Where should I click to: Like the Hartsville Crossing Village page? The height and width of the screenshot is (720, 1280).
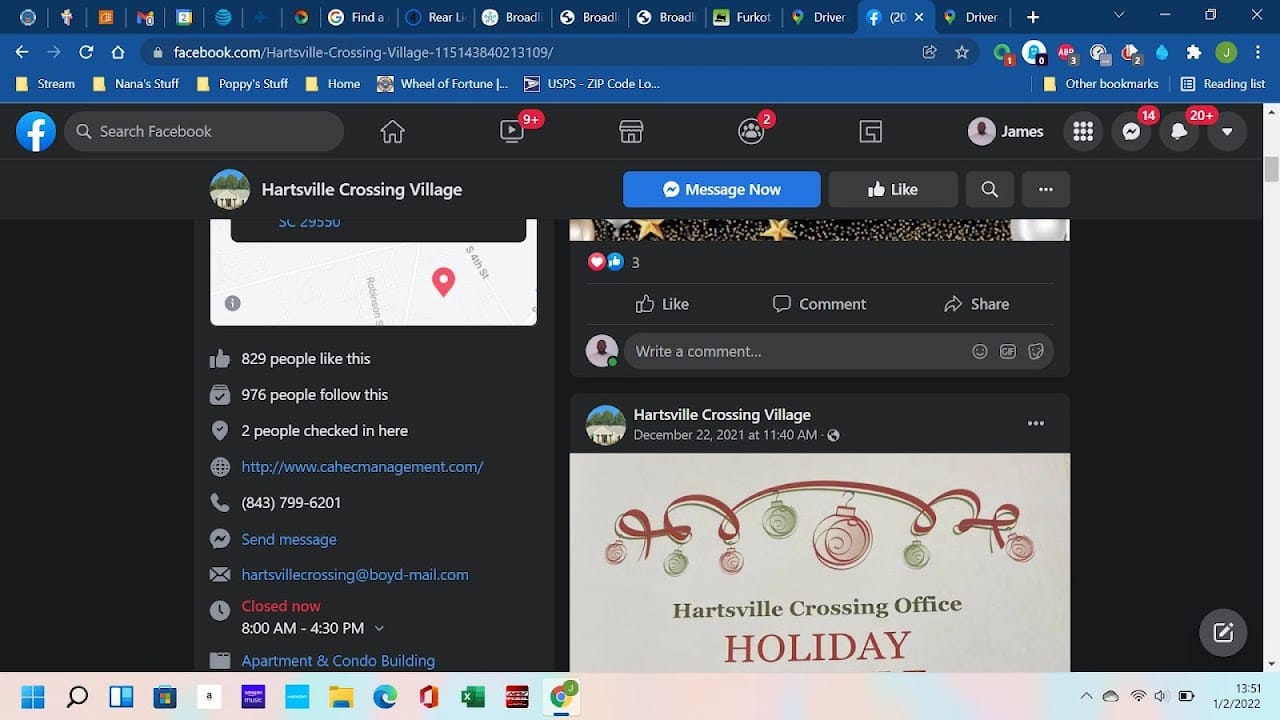pos(893,189)
